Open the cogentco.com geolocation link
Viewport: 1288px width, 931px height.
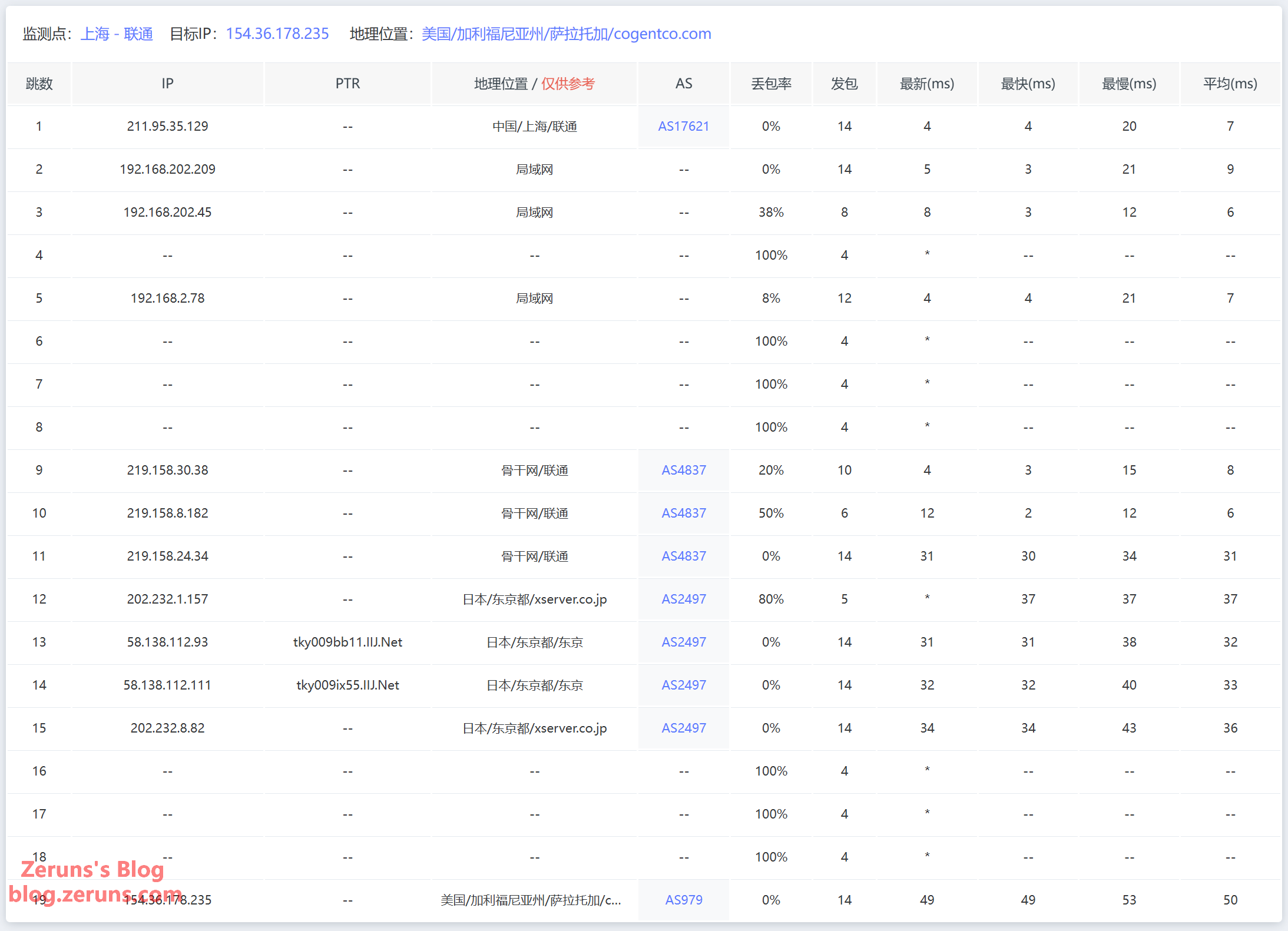click(x=566, y=34)
